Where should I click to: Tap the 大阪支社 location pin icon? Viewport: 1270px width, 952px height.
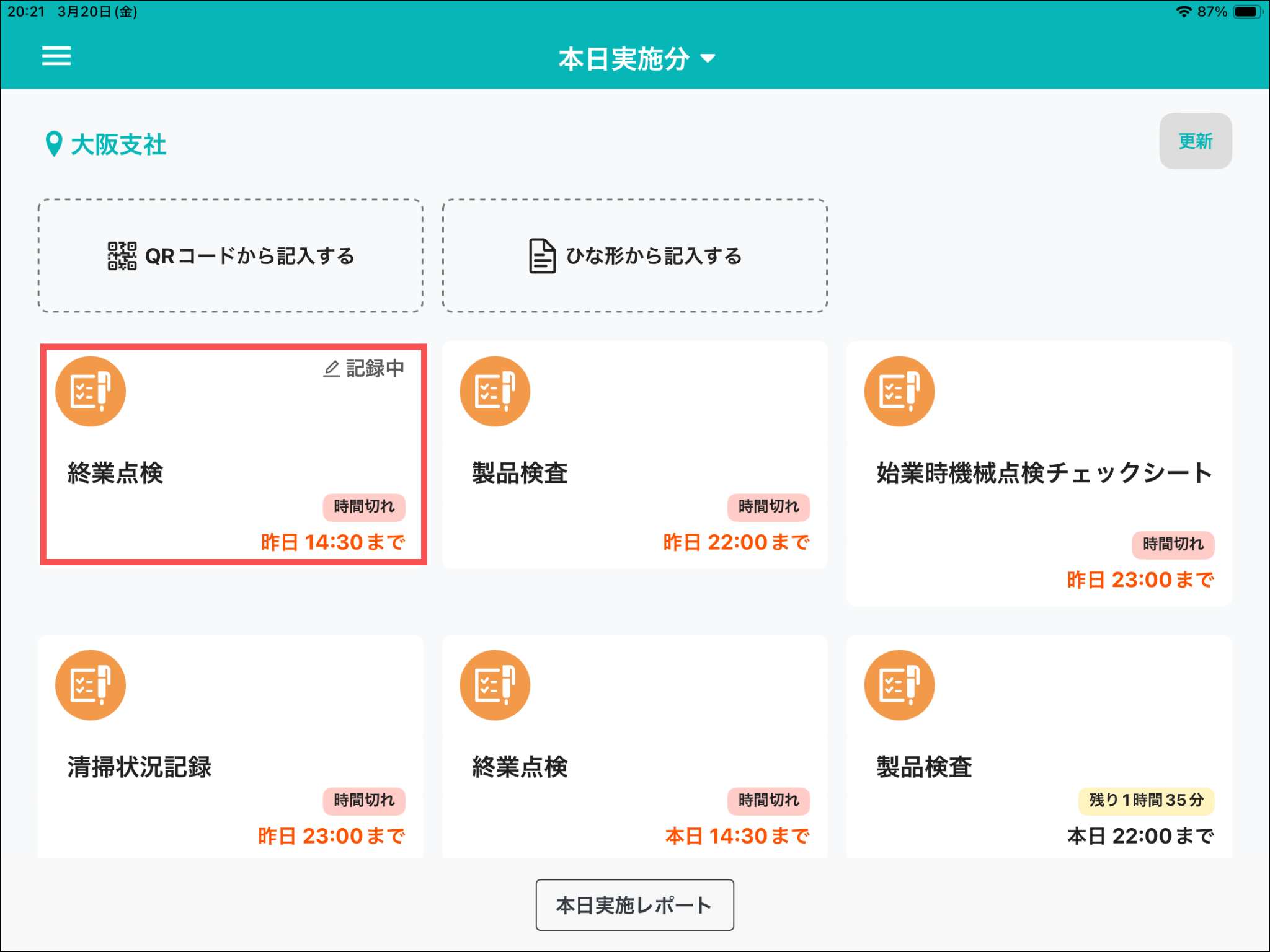54,144
